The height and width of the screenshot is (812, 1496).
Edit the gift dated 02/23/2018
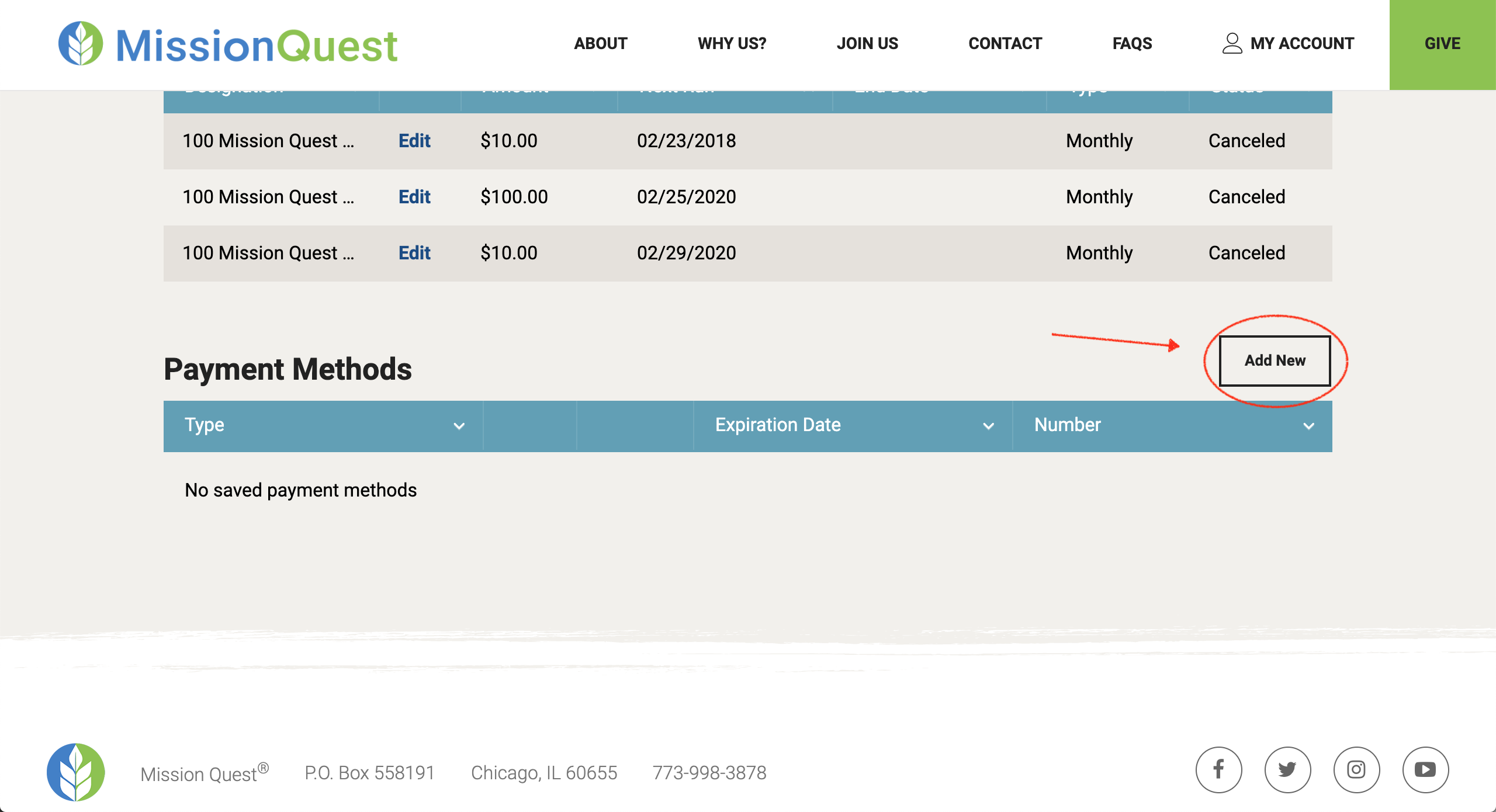[414, 141]
